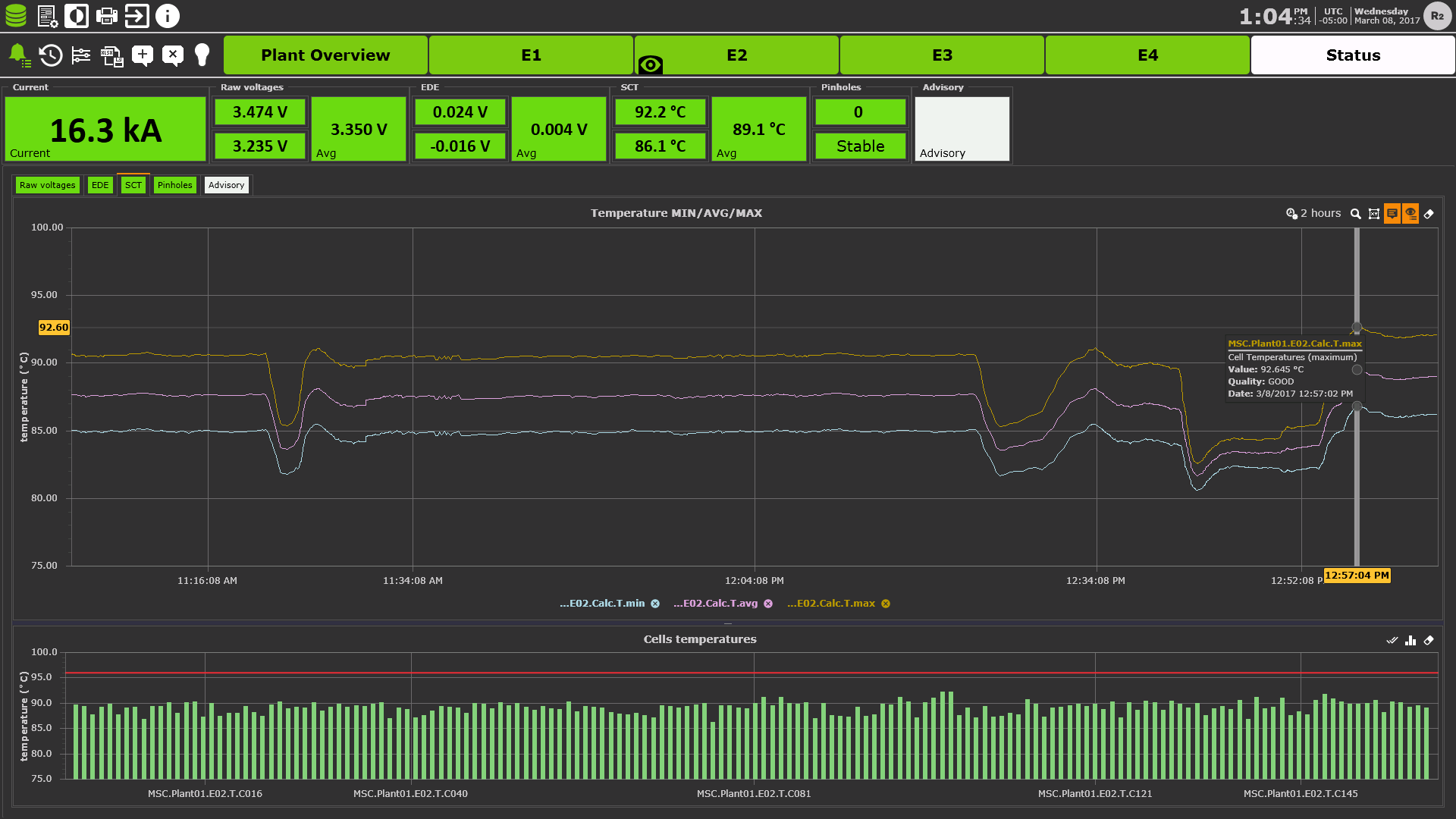Remove E02.Calc.T.avg series from legend
The image size is (1456, 819).
coord(768,604)
